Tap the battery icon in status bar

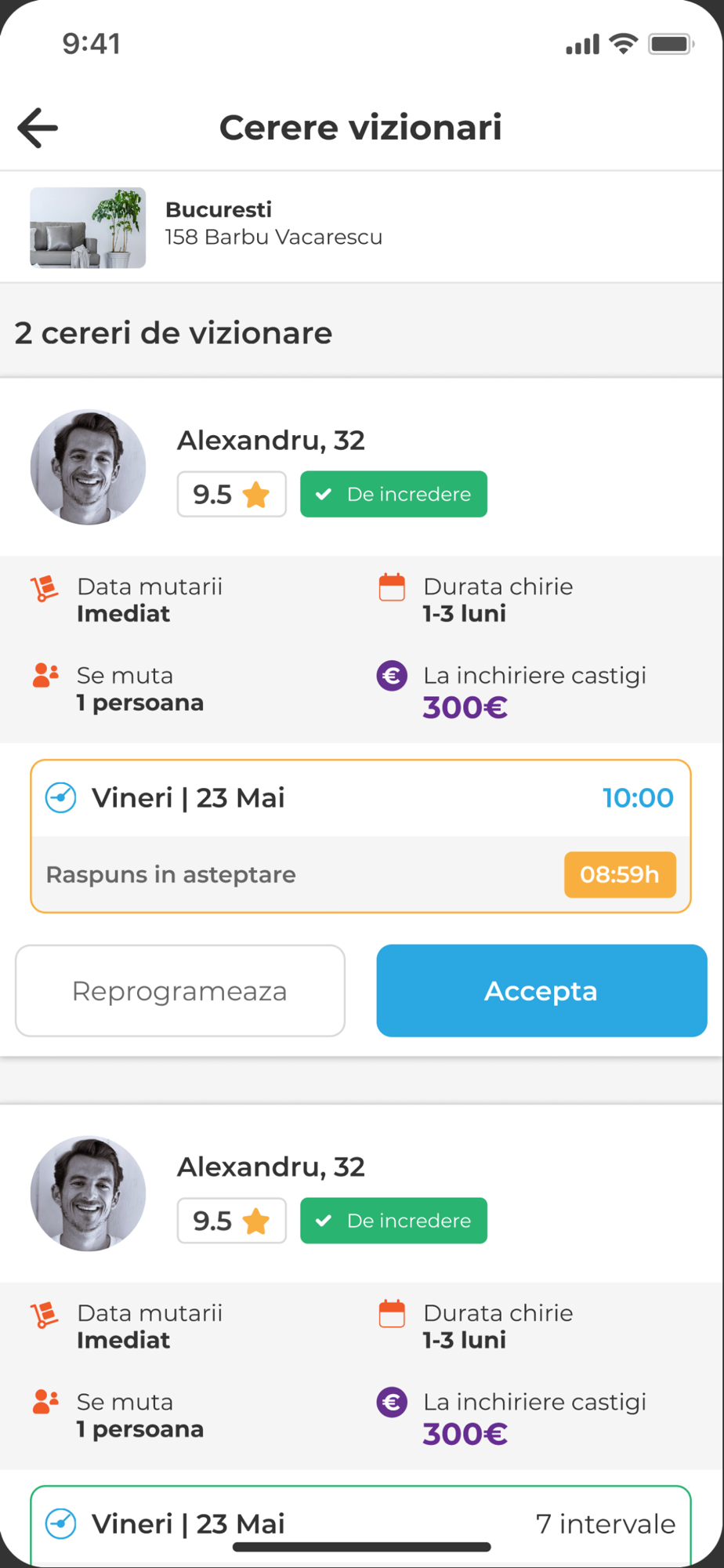pyautogui.click(x=671, y=44)
